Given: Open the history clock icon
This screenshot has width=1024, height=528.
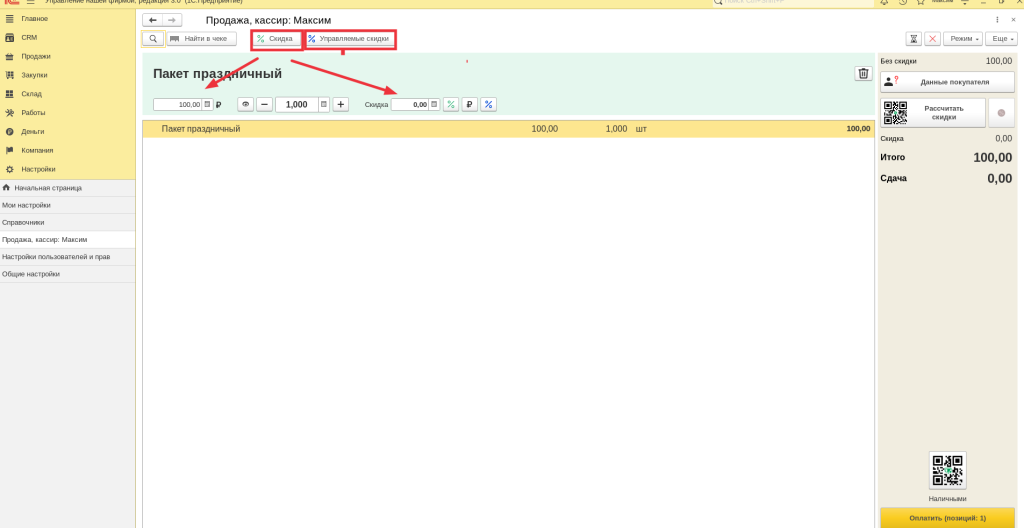Looking at the screenshot, I should [903, 2].
